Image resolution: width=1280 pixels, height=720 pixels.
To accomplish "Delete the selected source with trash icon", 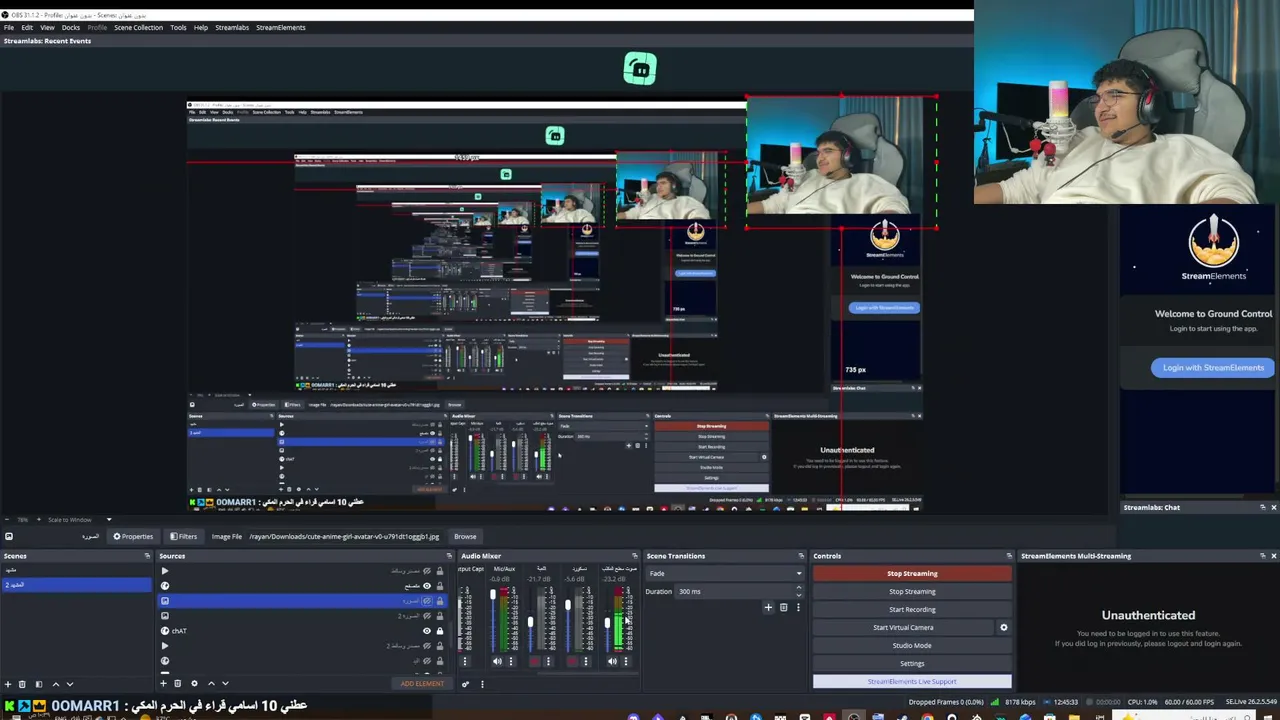I will pos(178,684).
